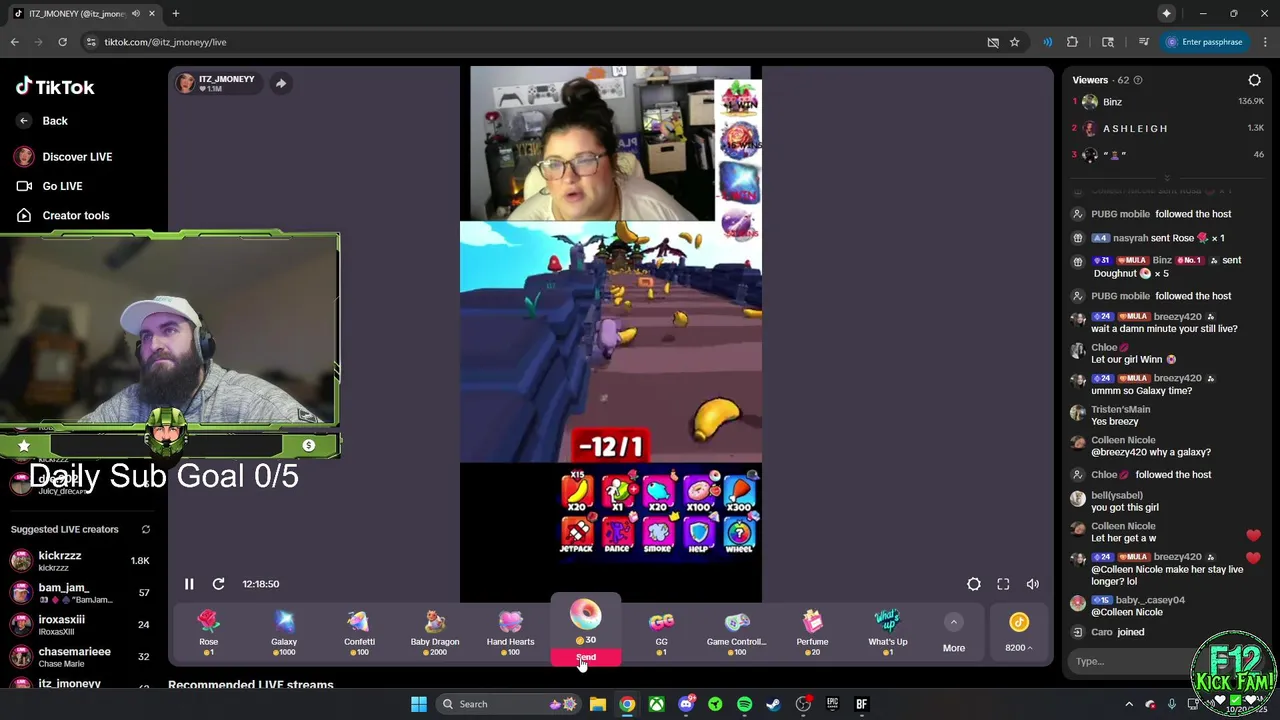Image resolution: width=1280 pixels, height=720 pixels.
Task: Pick the Hand Hearts gift
Action: click(510, 632)
